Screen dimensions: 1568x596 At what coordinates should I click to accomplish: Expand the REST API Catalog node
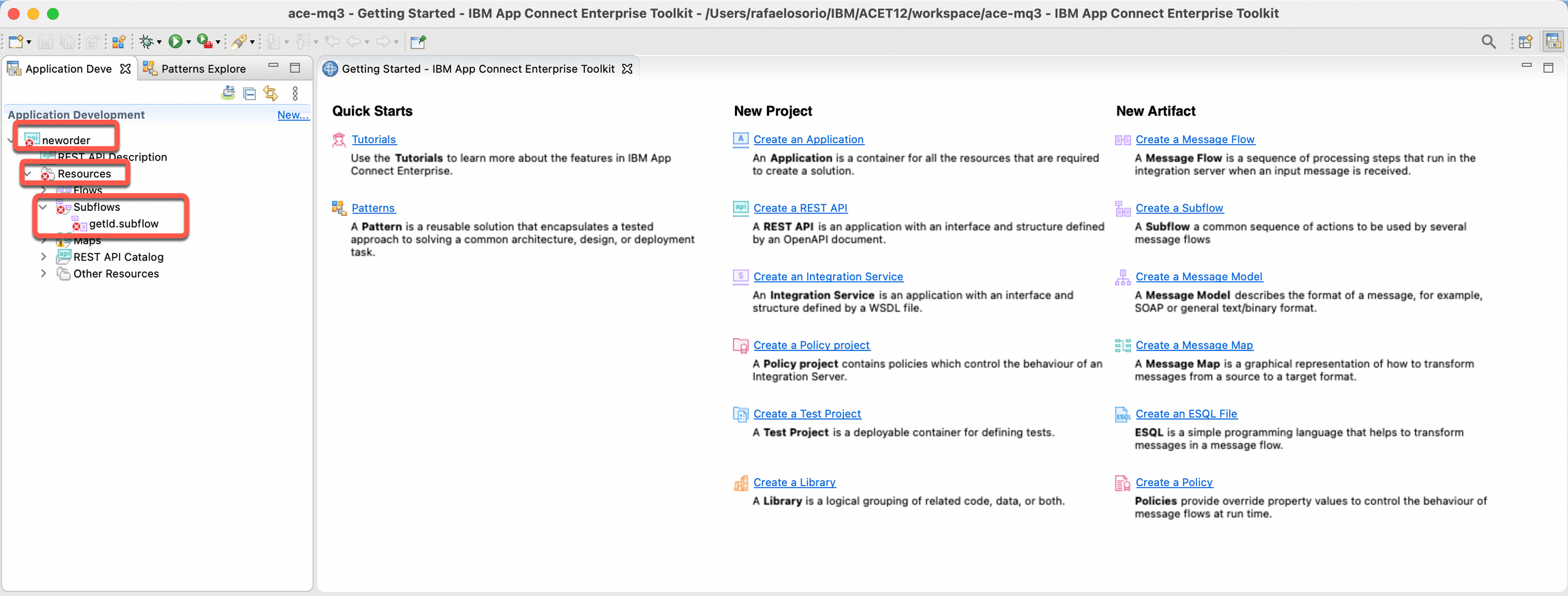[x=44, y=256]
